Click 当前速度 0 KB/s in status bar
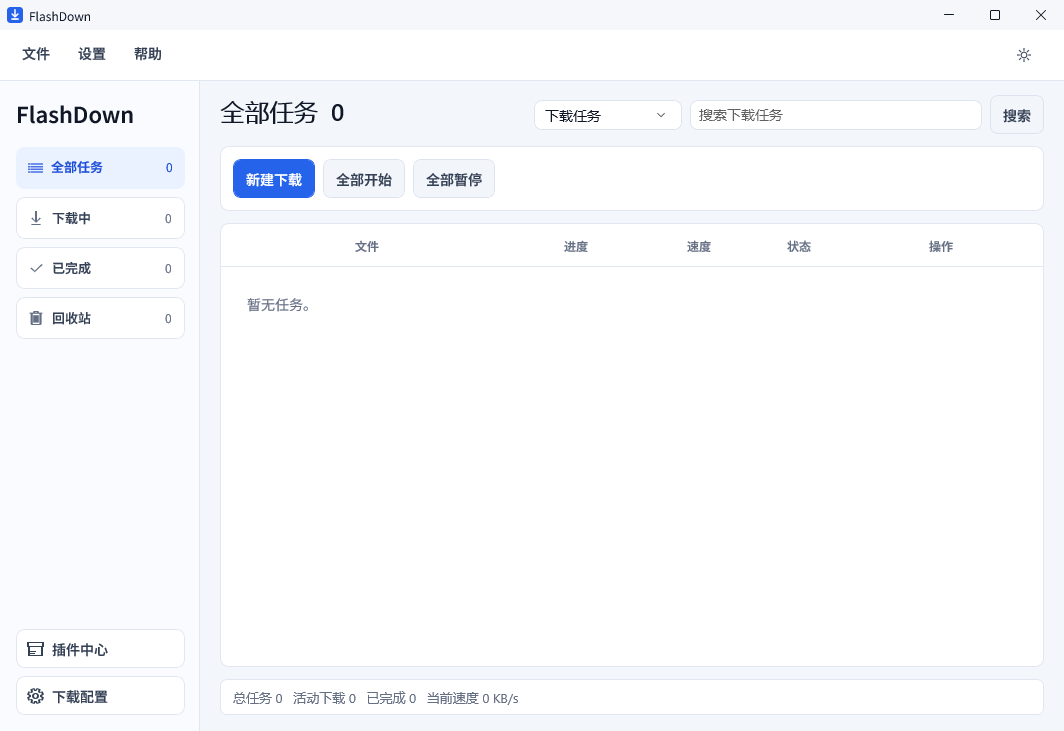The image size is (1064, 731). 472,698
